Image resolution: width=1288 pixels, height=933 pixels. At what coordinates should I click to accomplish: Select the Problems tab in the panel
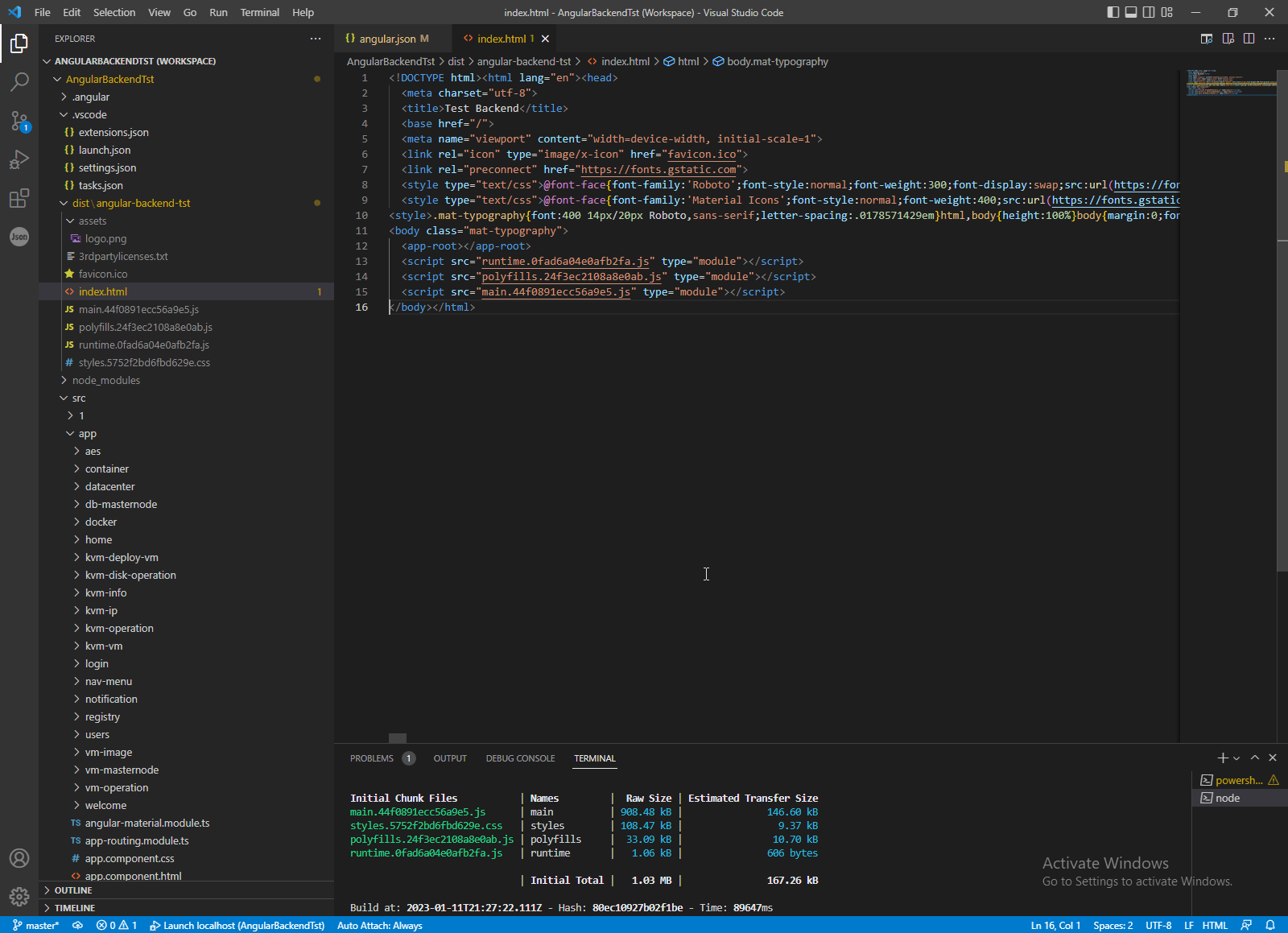point(371,758)
